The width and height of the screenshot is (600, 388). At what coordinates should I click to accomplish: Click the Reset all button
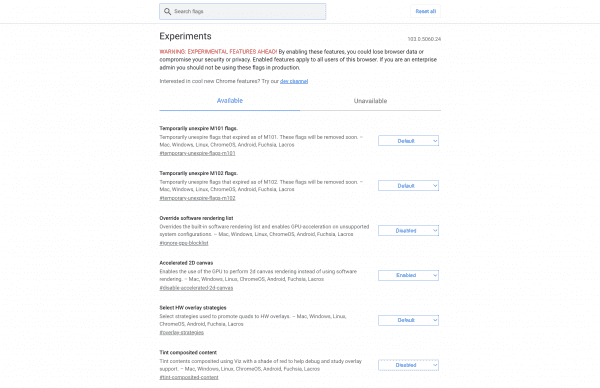click(x=426, y=11)
